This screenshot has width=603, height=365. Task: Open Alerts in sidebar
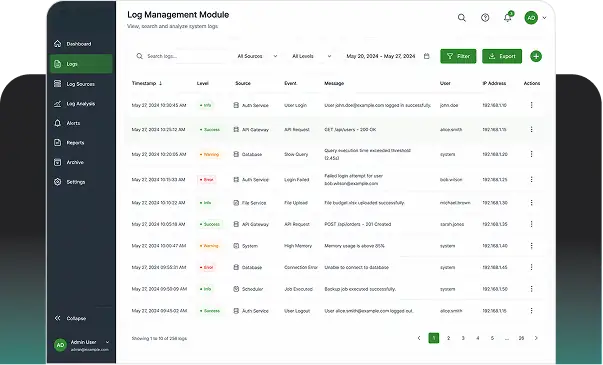pyautogui.click(x=81, y=123)
